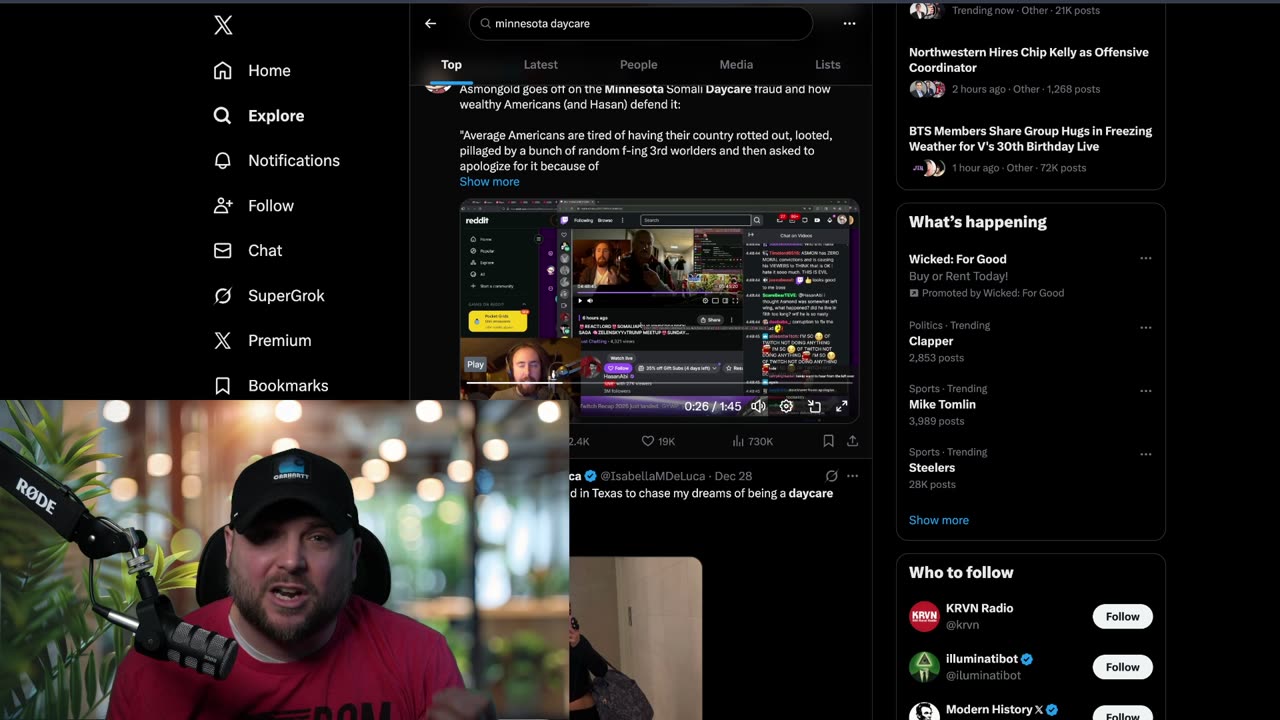The height and width of the screenshot is (720, 1280).
Task: Open Premium in sidebar
Action: [x=263, y=340]
